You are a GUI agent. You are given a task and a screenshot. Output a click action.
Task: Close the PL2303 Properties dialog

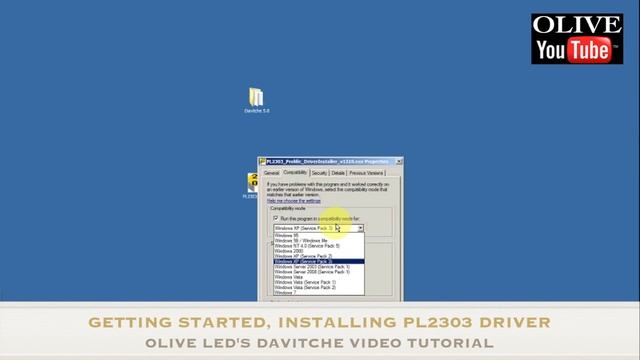tap(399, 162)
